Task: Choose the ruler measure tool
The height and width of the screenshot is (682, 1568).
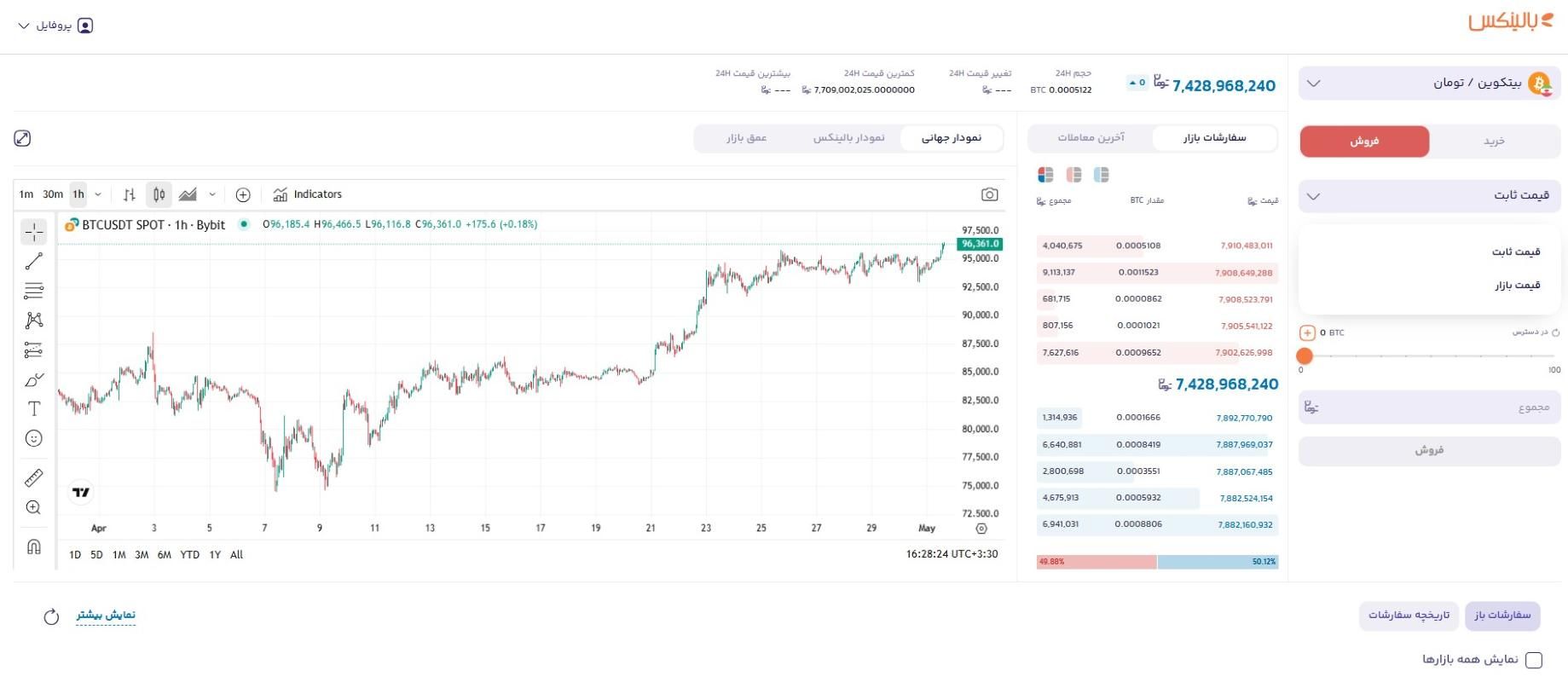Action: point(33,477)
